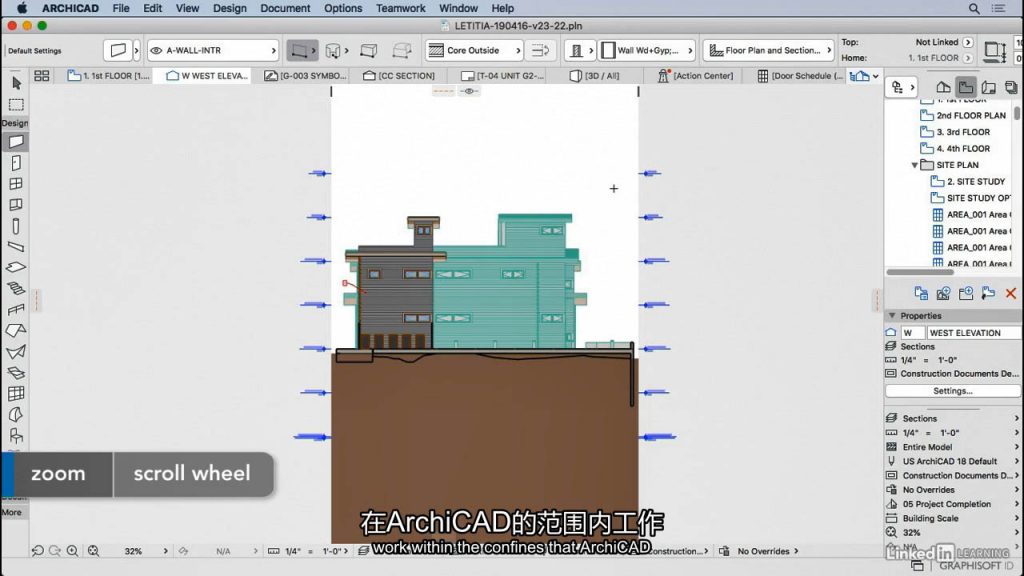
Task: Switch to the Action Center tab
Action: [x=696, y=76]
